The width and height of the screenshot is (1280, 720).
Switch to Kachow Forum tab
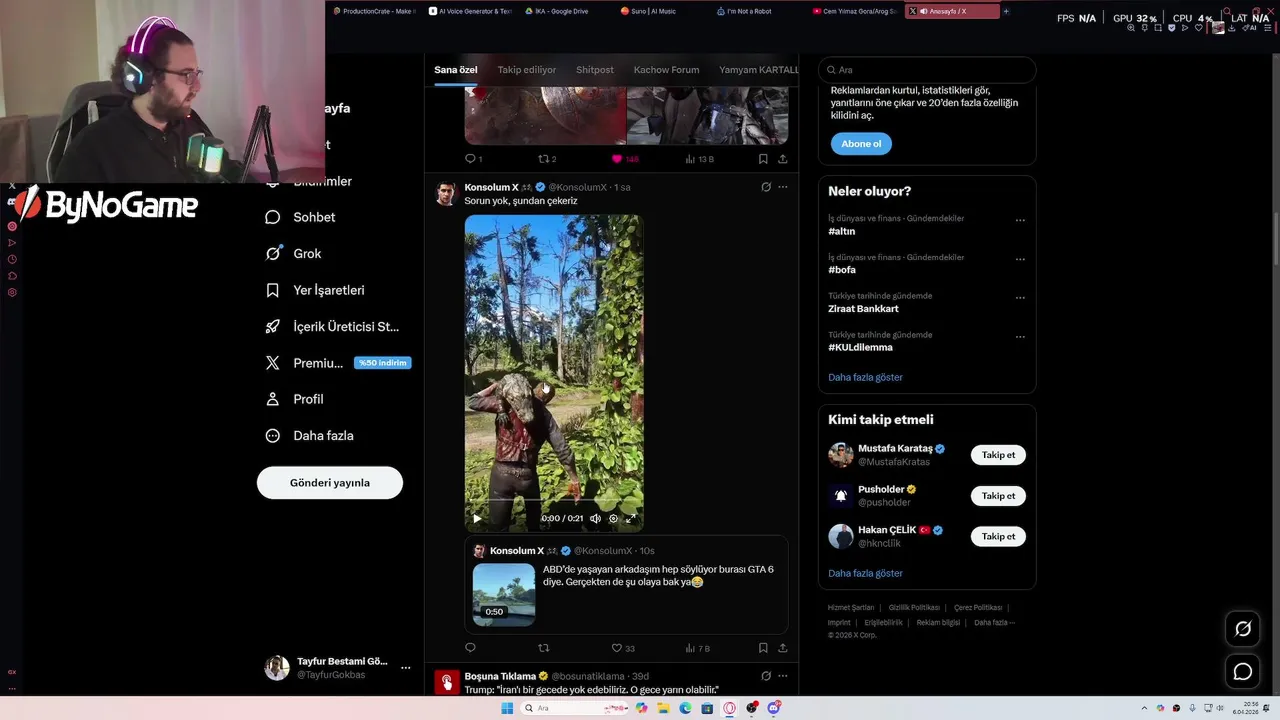click(666, 70)
